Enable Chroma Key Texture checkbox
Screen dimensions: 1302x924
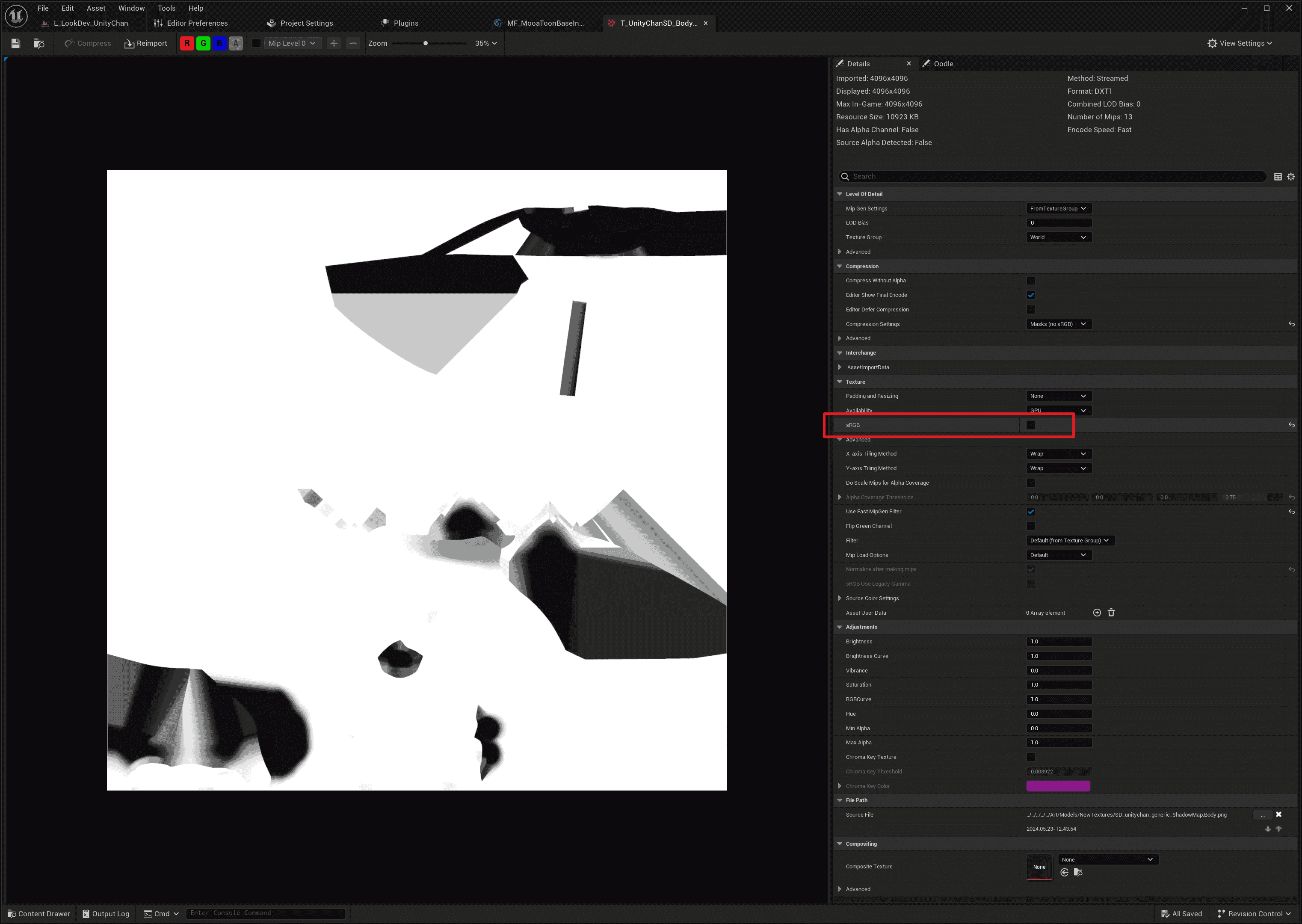pos(1031,757)
